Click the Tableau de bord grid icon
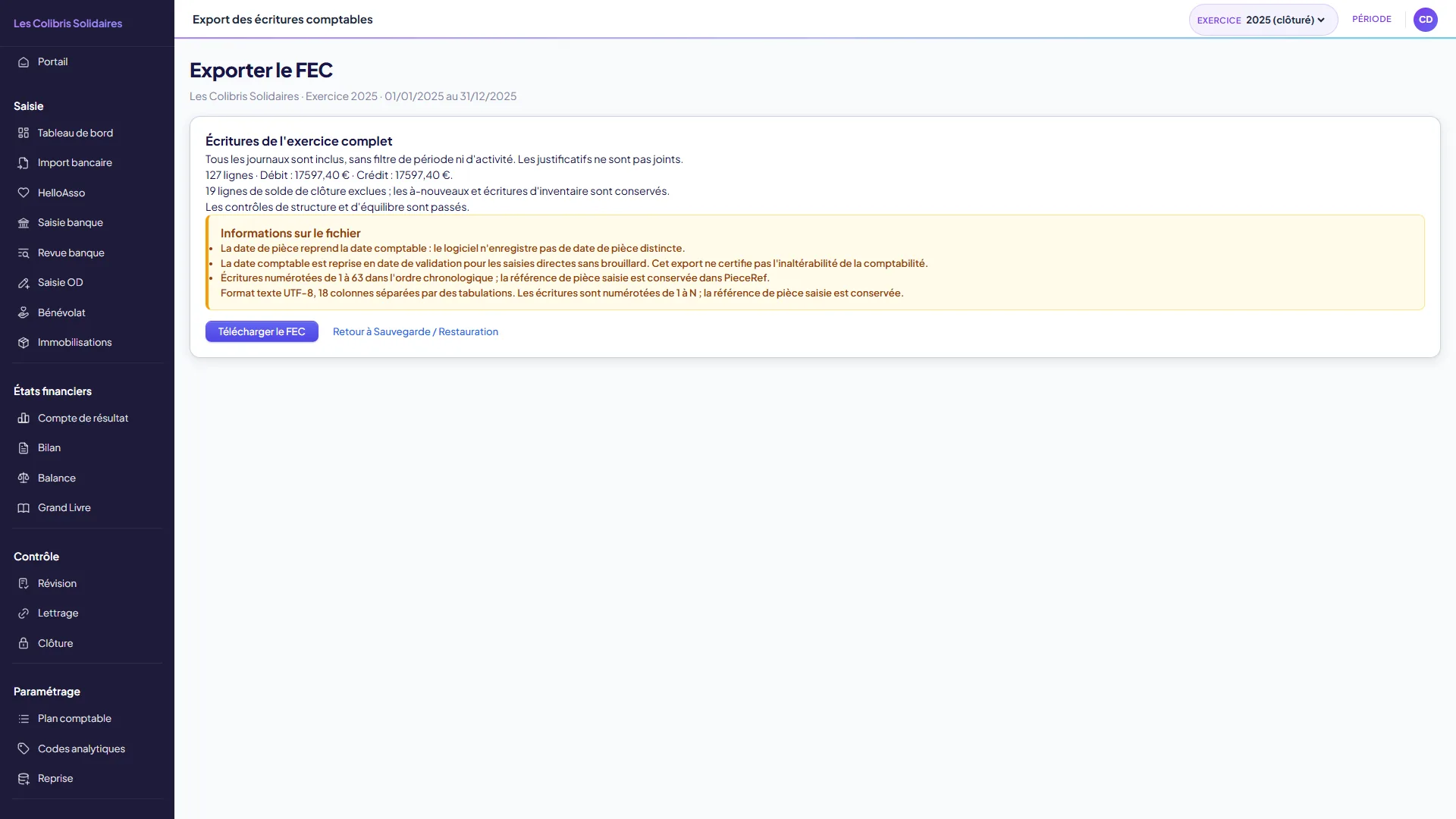 click(x=24, y=133)
